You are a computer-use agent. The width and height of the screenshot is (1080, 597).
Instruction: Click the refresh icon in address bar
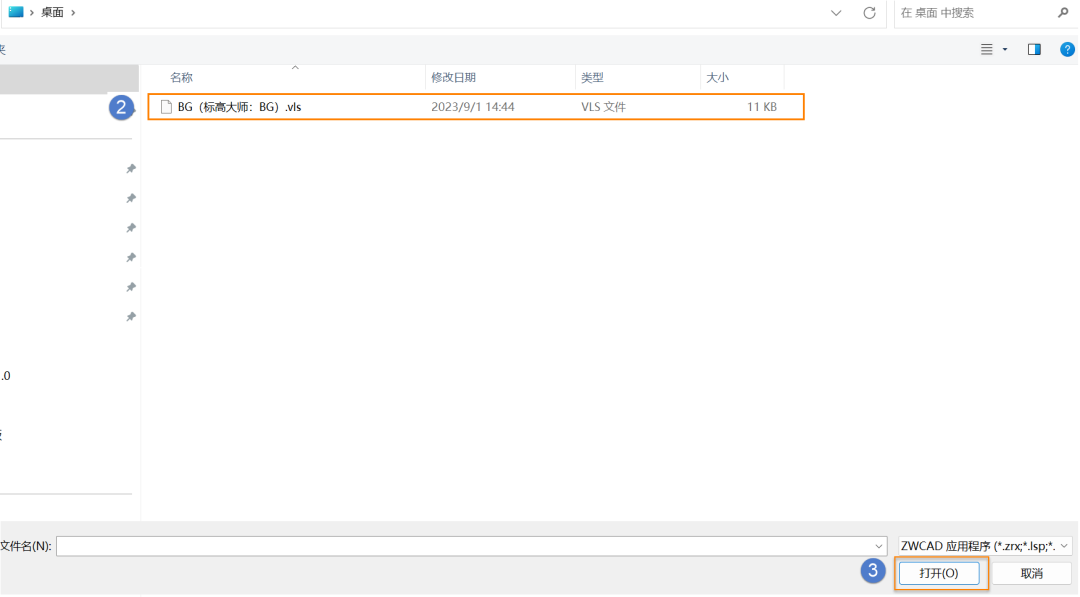869,12
